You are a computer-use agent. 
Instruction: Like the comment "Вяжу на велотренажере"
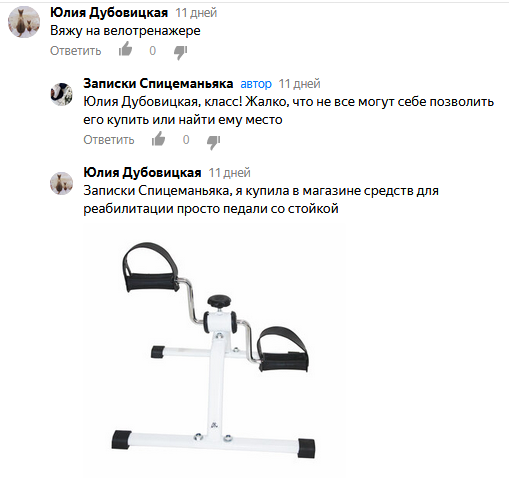(126, 49)
